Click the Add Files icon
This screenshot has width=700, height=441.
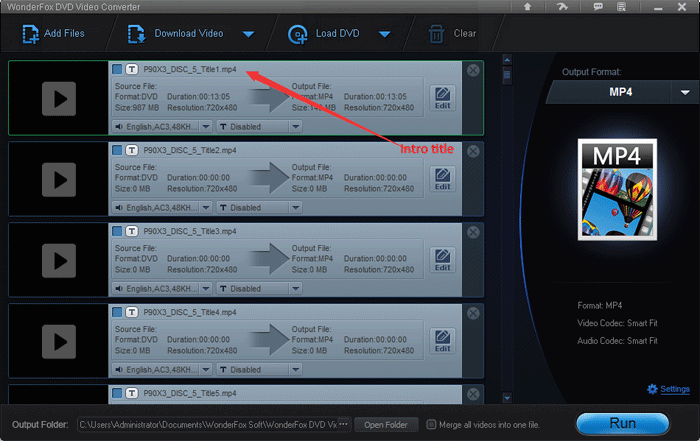point(30,34)
